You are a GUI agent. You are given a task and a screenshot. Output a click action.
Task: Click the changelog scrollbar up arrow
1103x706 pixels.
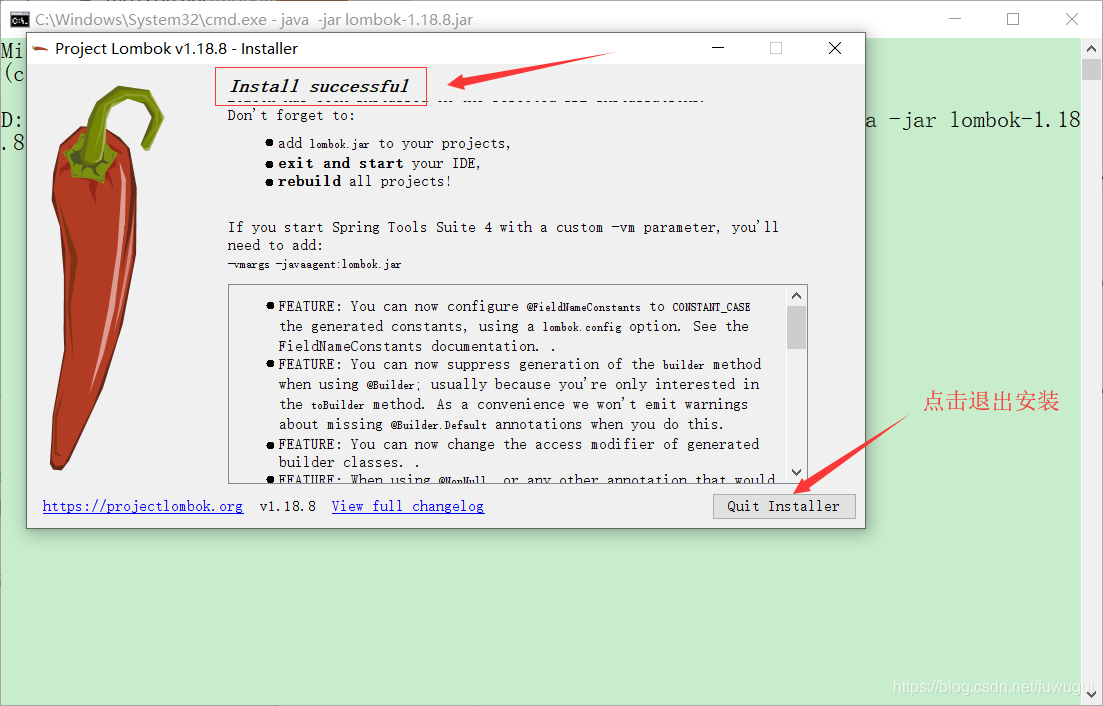pos(796,296)
